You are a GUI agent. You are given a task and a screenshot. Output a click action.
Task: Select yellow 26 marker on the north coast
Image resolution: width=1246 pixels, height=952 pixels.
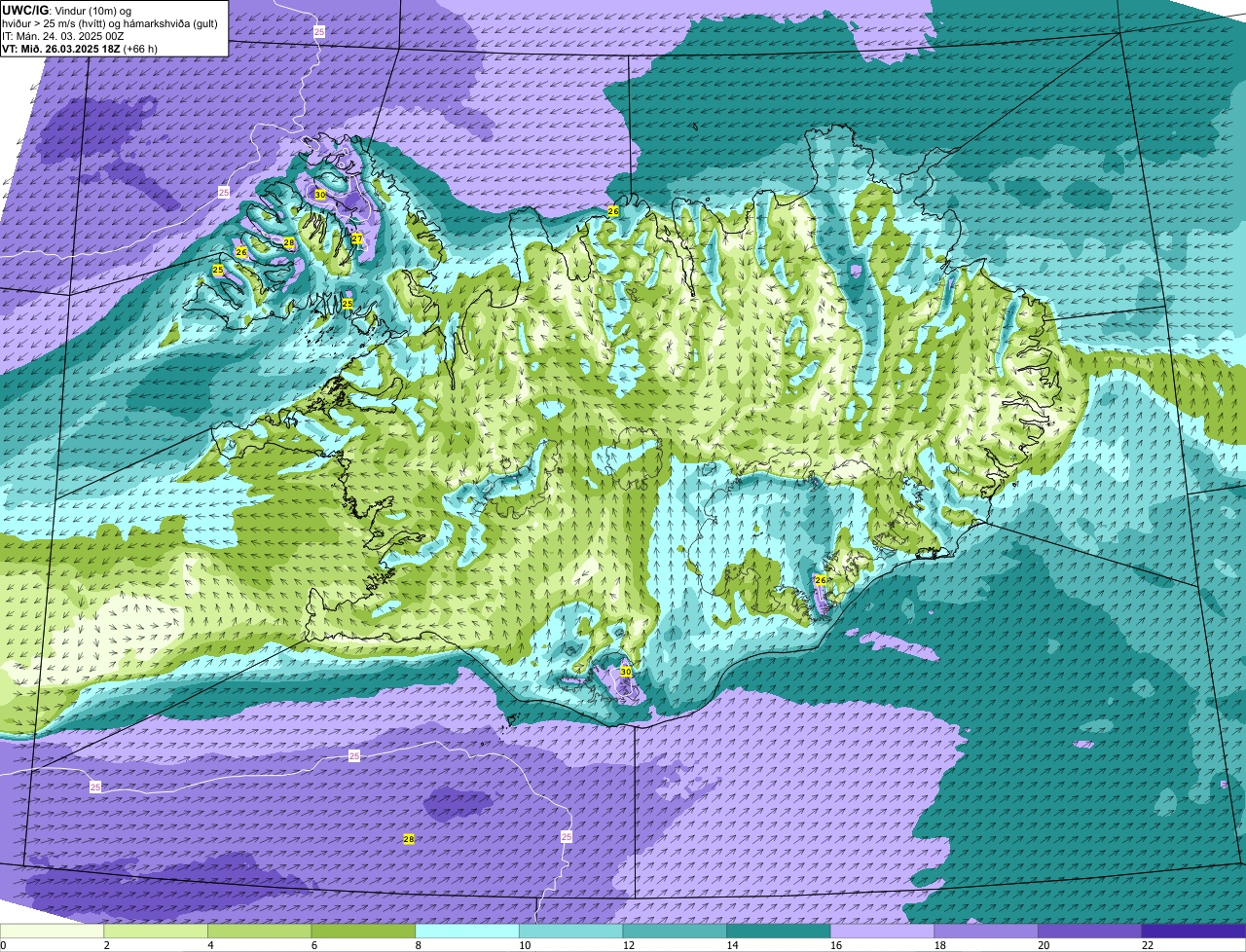click(x=613, y=211)
